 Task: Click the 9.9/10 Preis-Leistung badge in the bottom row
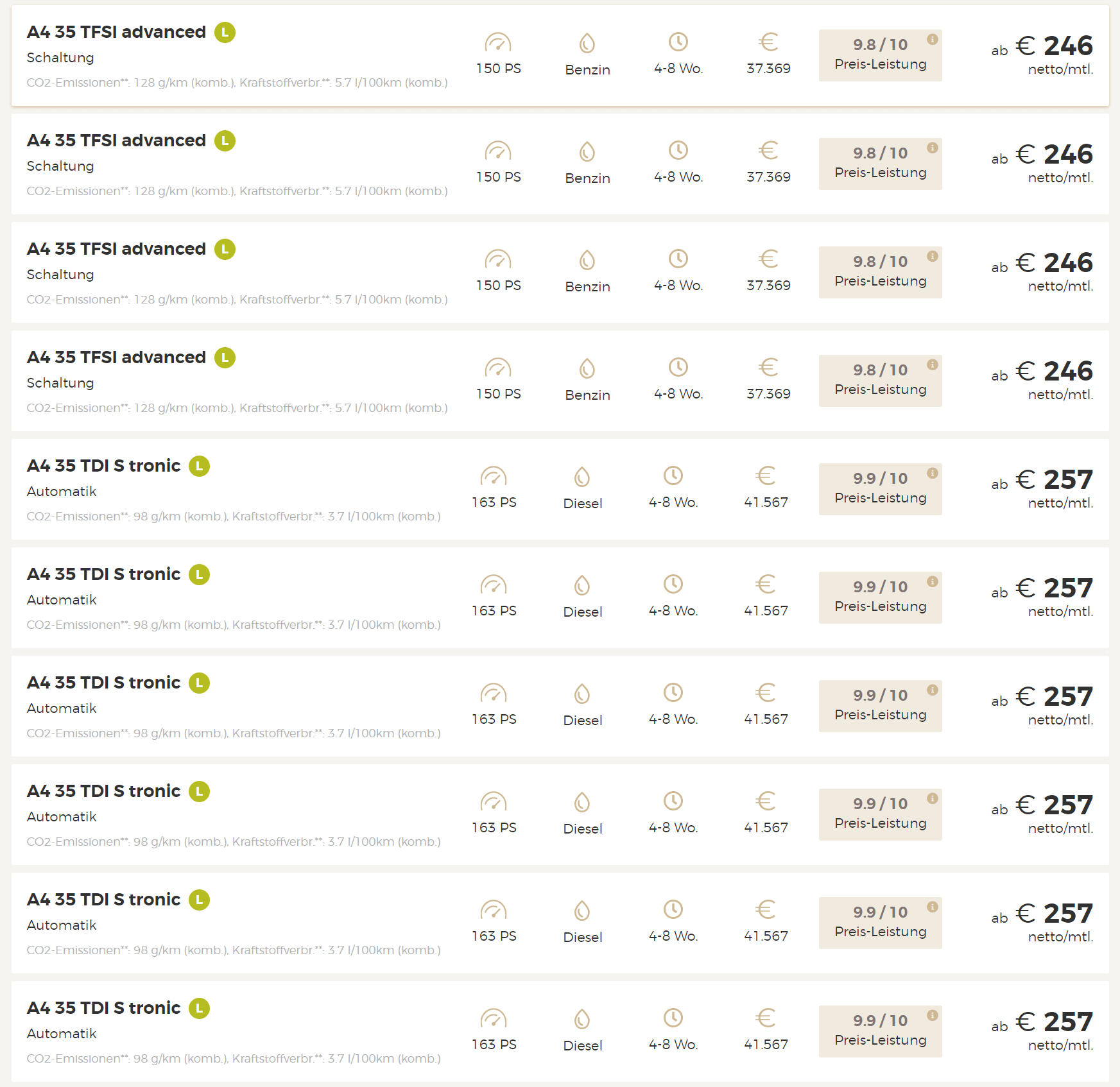(x=881, y=1031)
